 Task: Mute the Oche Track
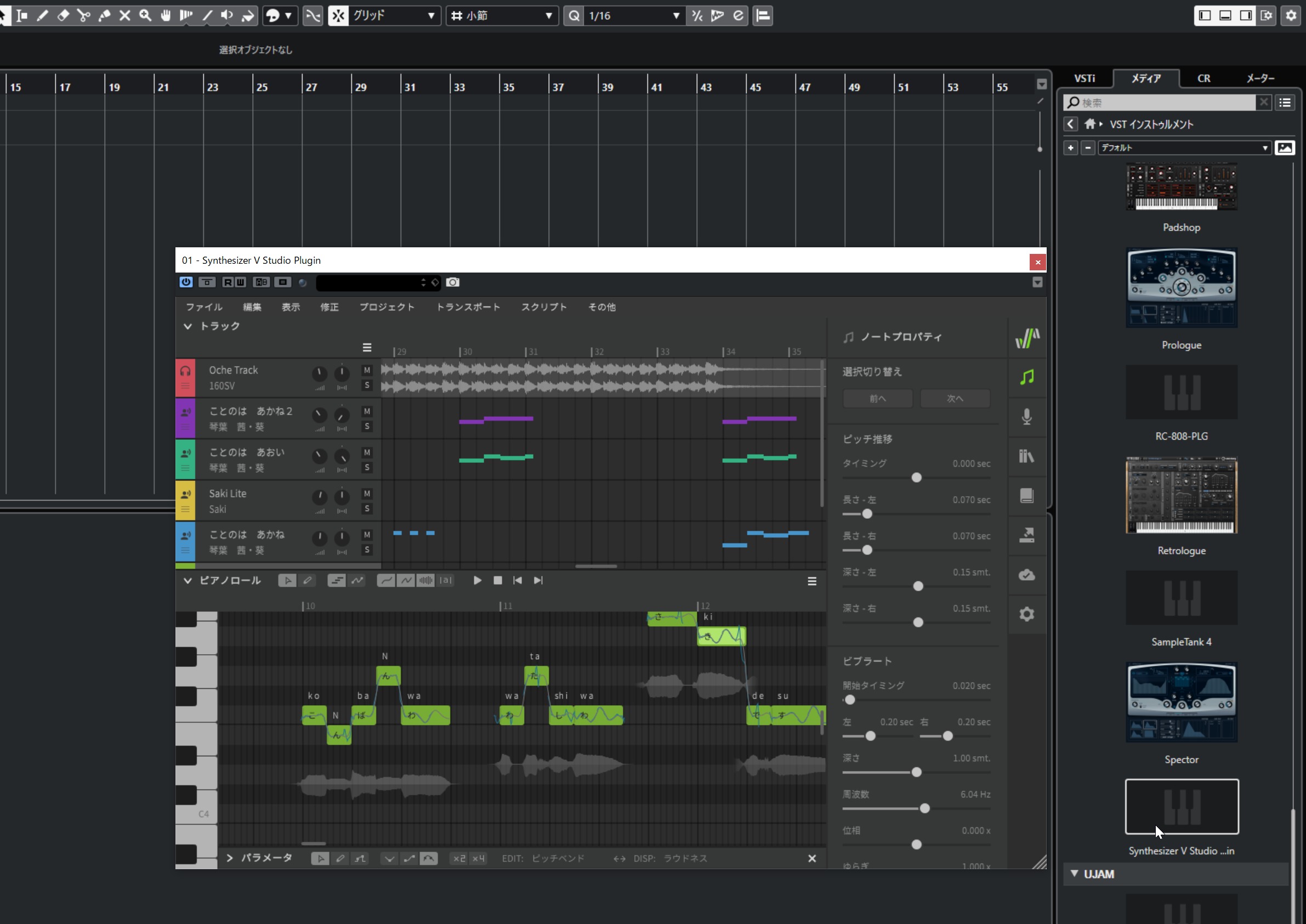click(x=367, y=370)
